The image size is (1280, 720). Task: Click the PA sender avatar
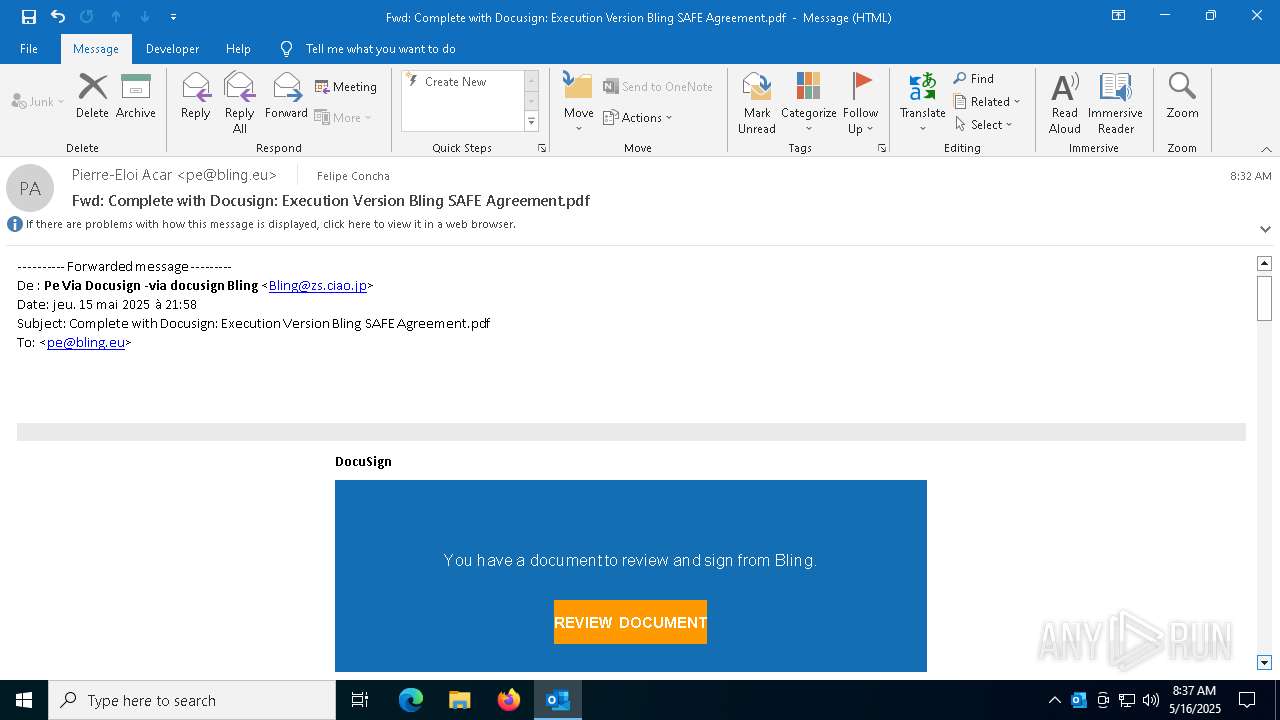point(30,188)
